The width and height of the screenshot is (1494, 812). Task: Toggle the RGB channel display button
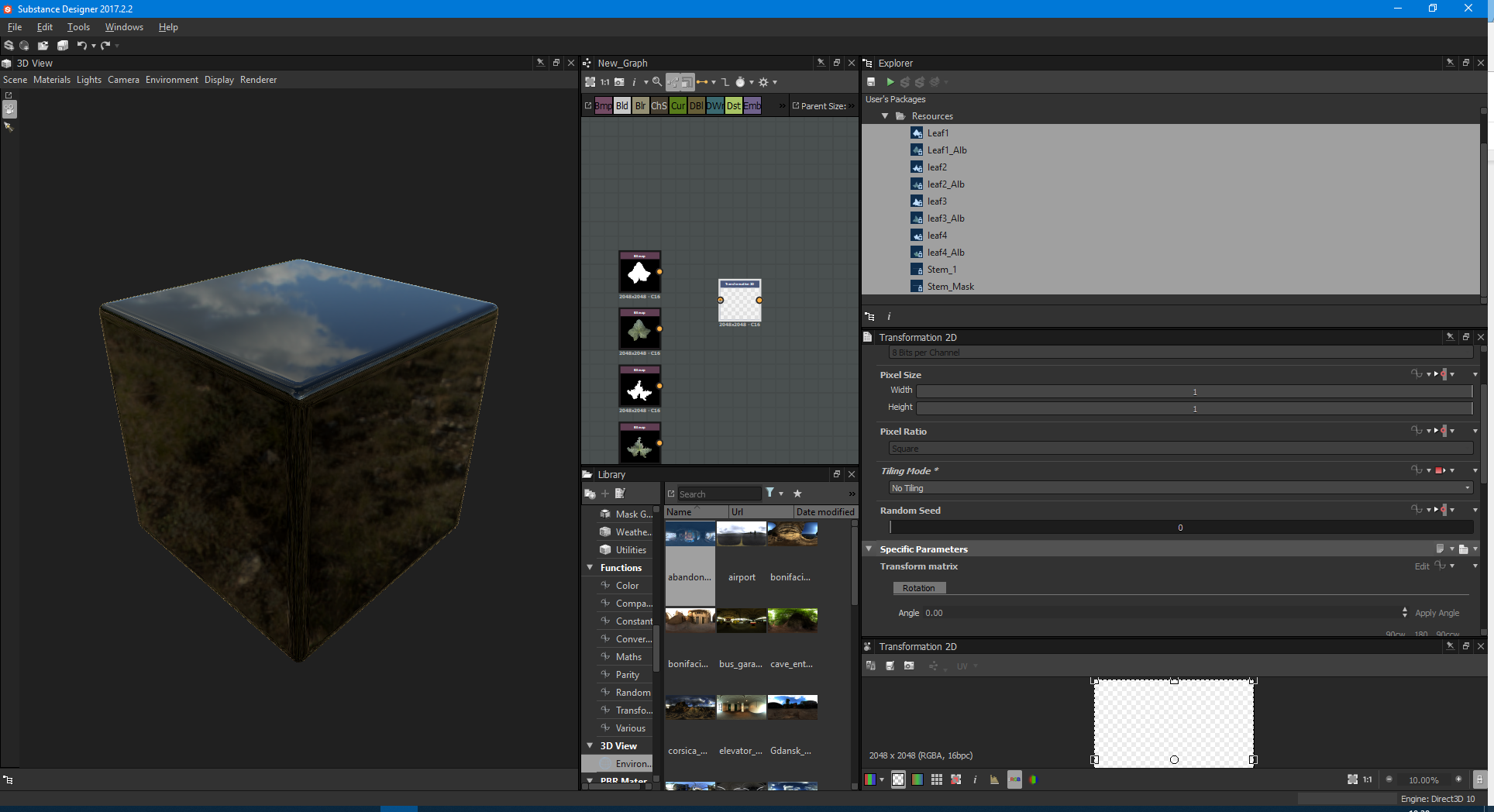[870, 779]
